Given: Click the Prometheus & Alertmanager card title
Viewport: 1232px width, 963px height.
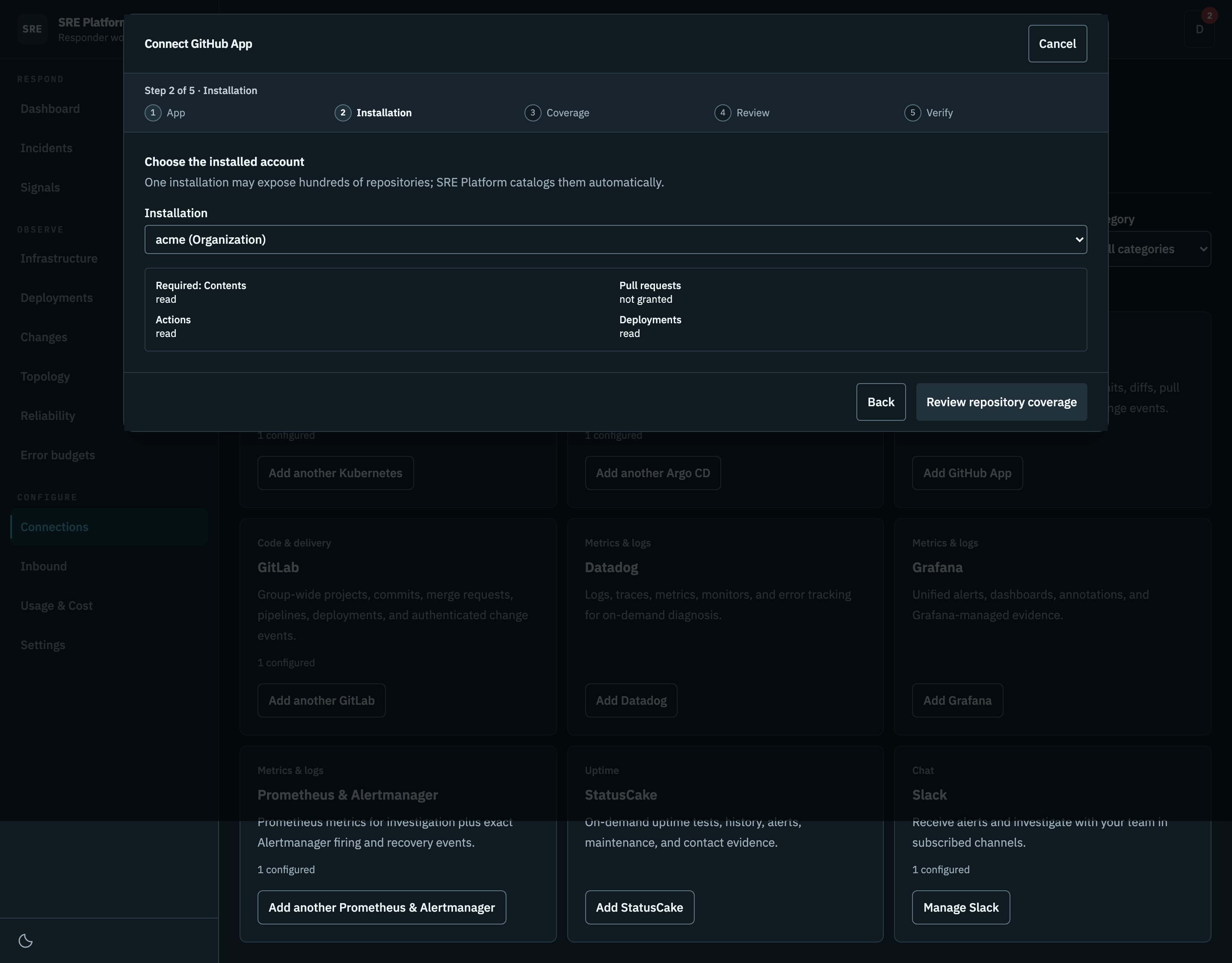Looking at the screenshot, I should coord(347,795).
